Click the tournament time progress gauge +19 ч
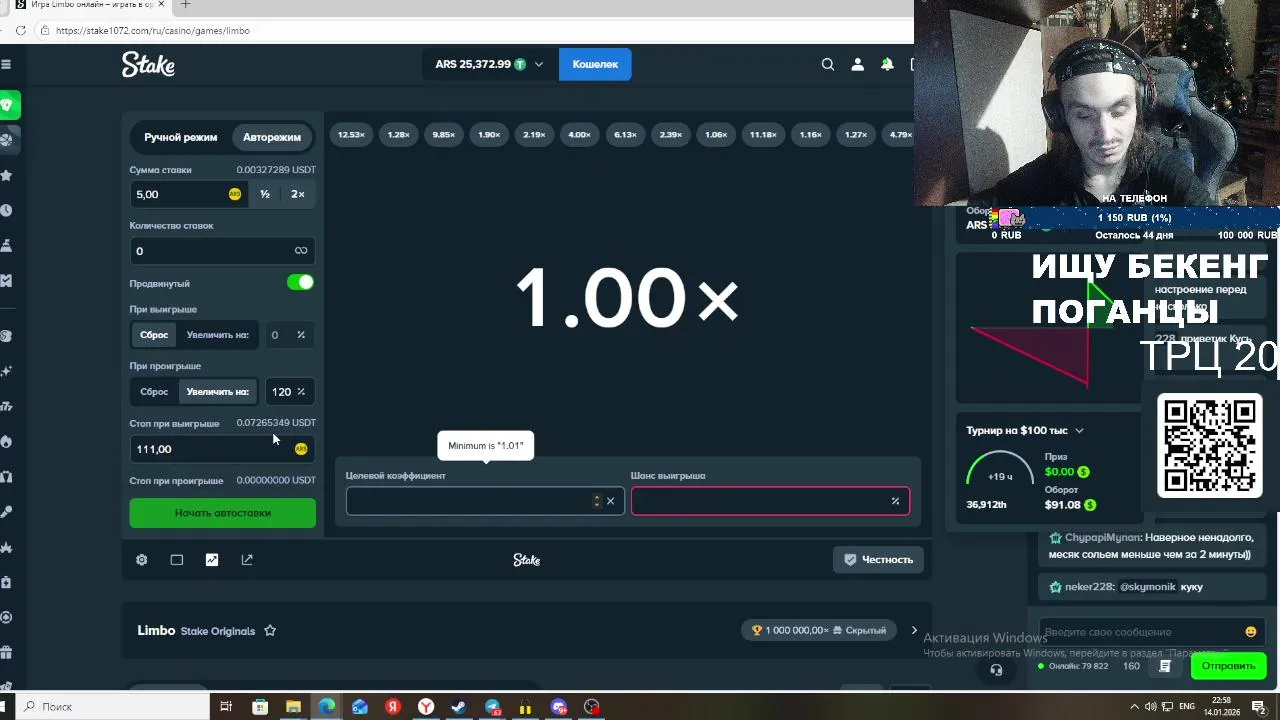This screenshot has height=720, width=1280. [x=1000, y=477]
